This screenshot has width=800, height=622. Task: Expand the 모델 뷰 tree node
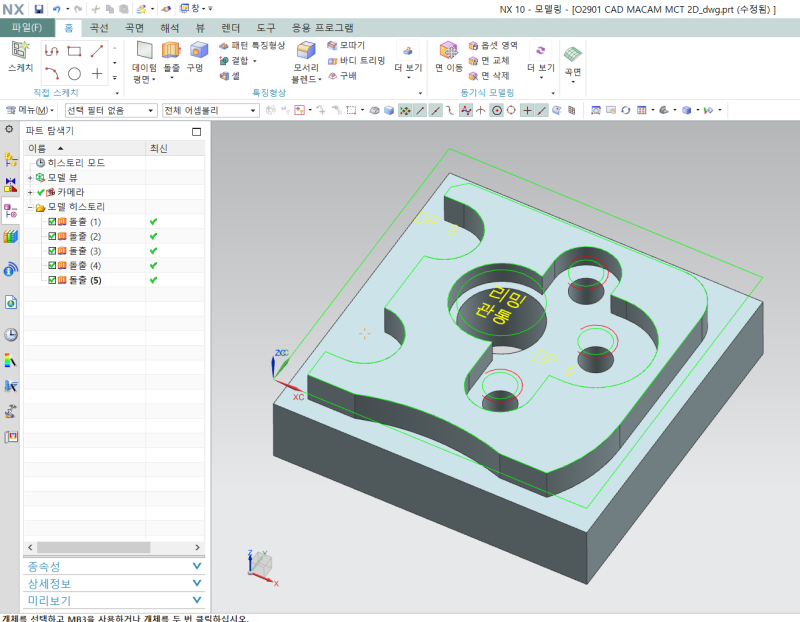click(30, 177)
